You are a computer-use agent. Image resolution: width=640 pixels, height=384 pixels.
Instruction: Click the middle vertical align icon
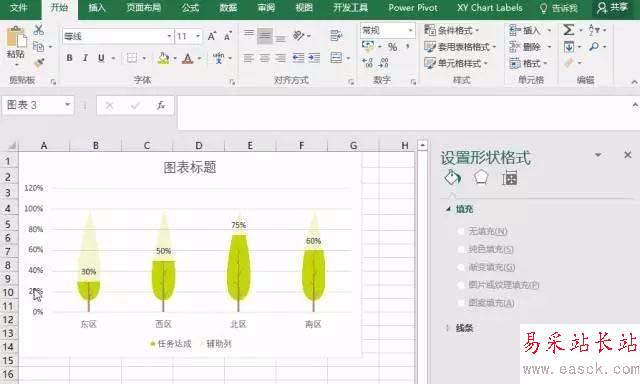pos(264,36)
